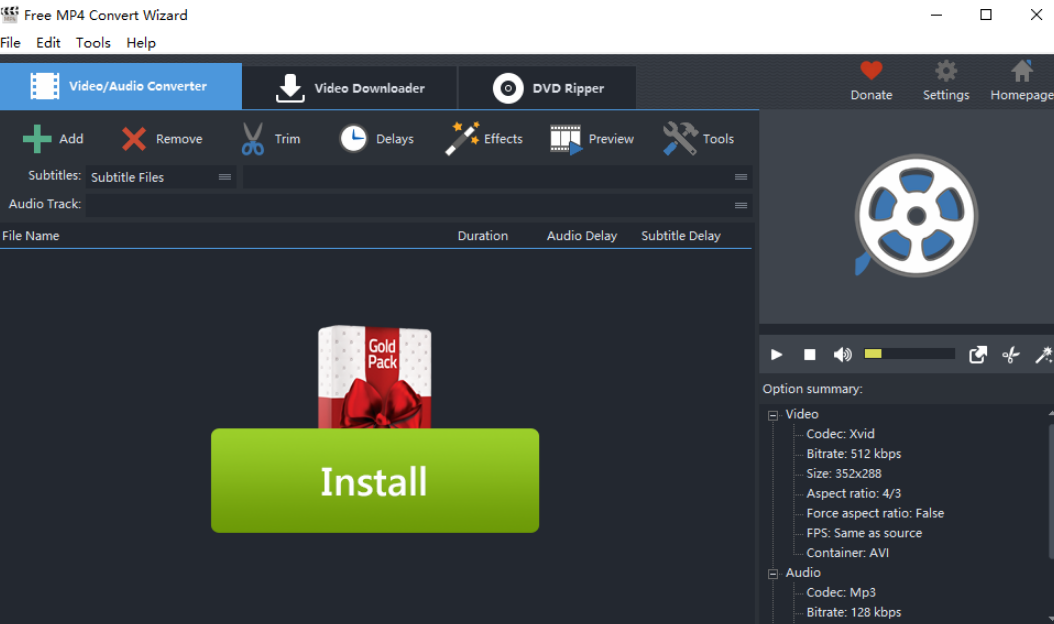Open the Tools menu in menu bar

click(93, 43)
